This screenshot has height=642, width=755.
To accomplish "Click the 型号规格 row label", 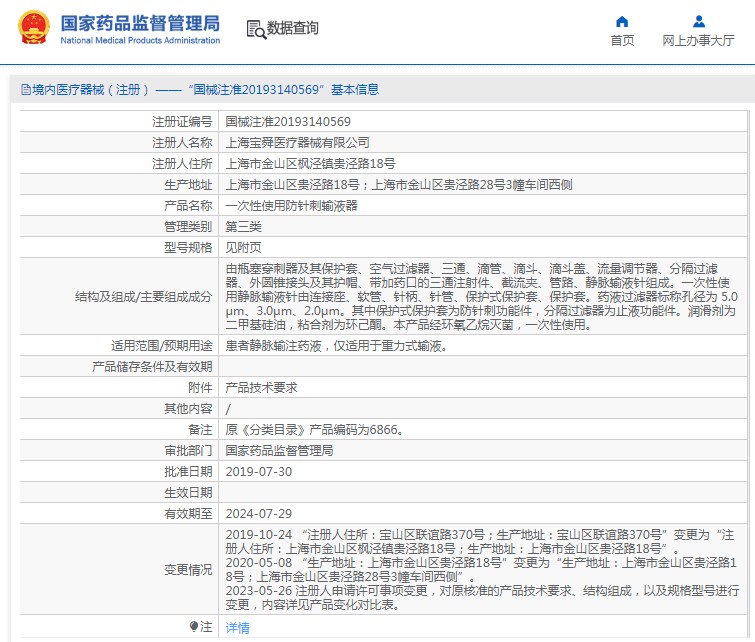I will click(x=188, y=248).
